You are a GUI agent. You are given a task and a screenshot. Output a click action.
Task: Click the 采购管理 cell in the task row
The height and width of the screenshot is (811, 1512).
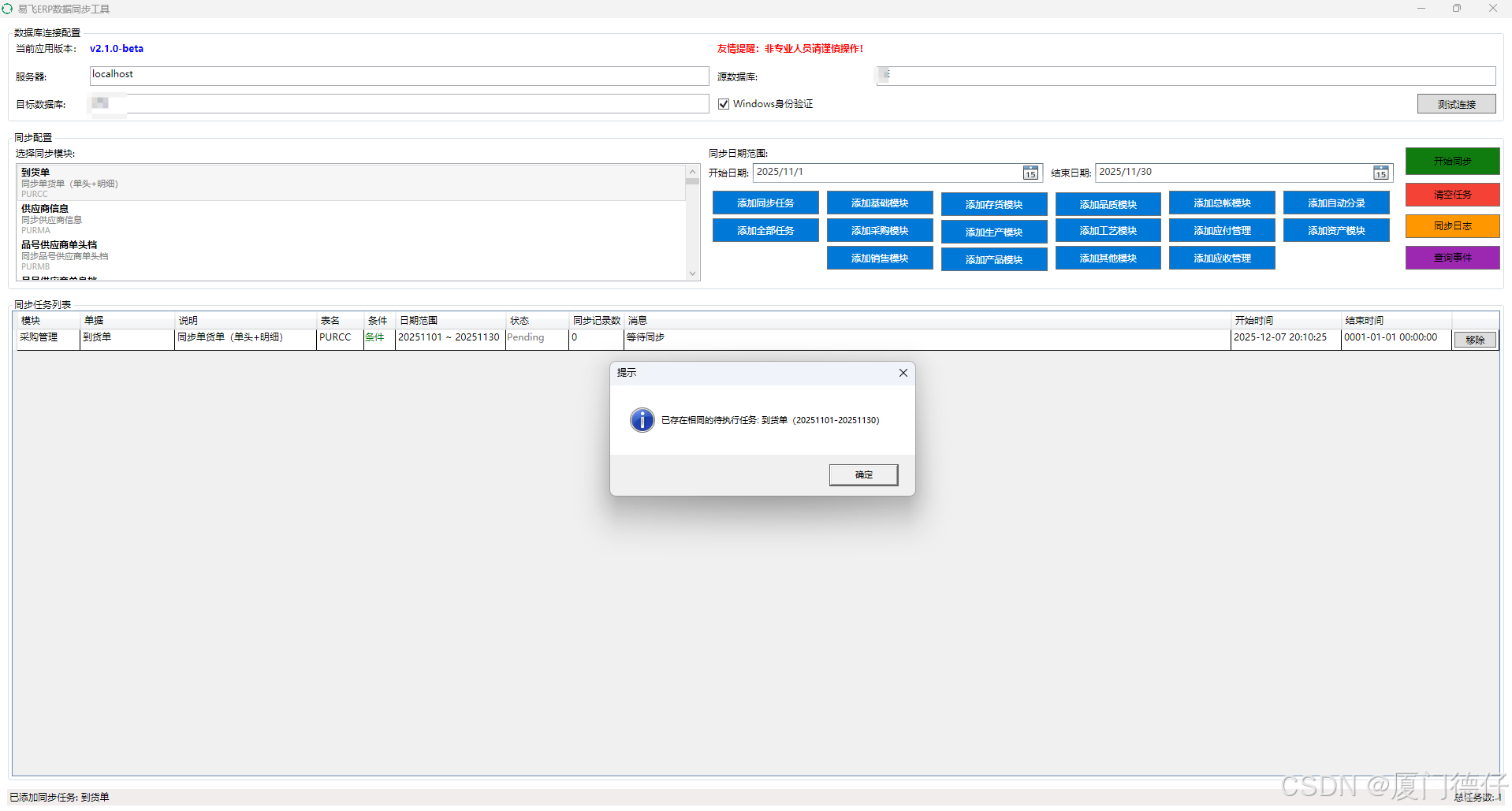48,339
